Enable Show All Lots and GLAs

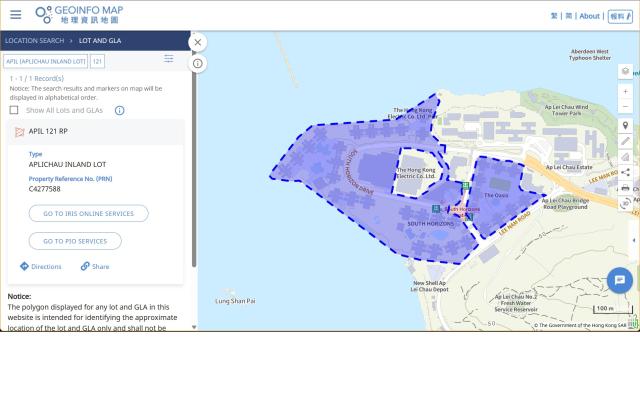[x=14, y=110]
